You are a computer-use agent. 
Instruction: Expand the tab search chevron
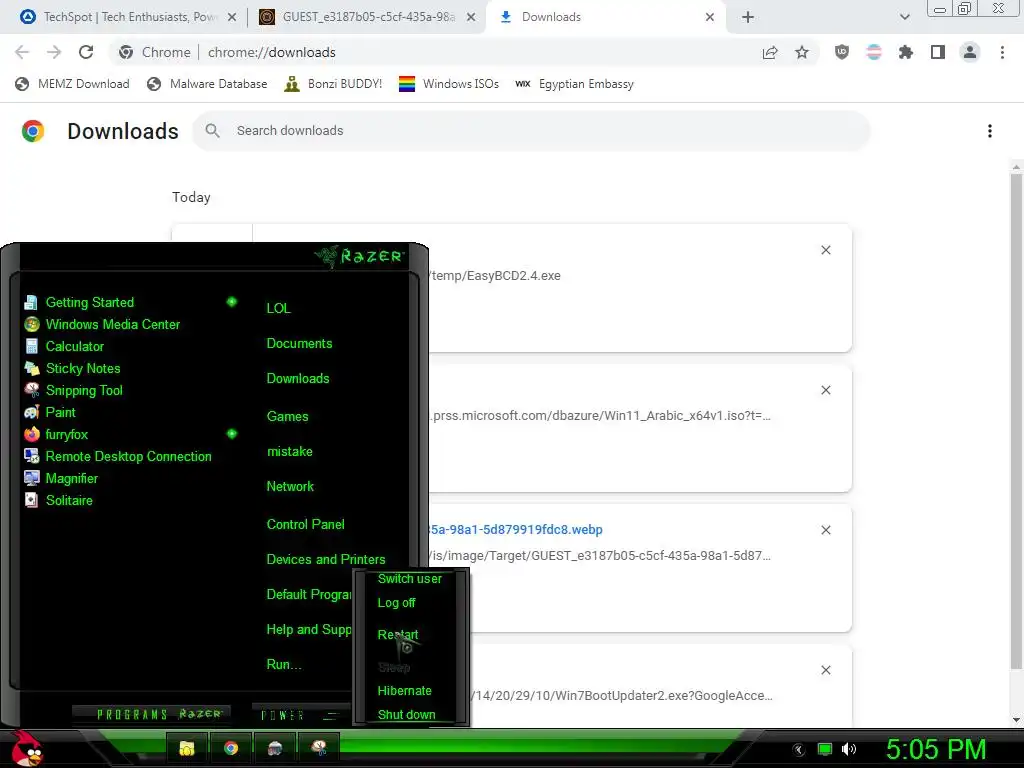tap(904, 17)
